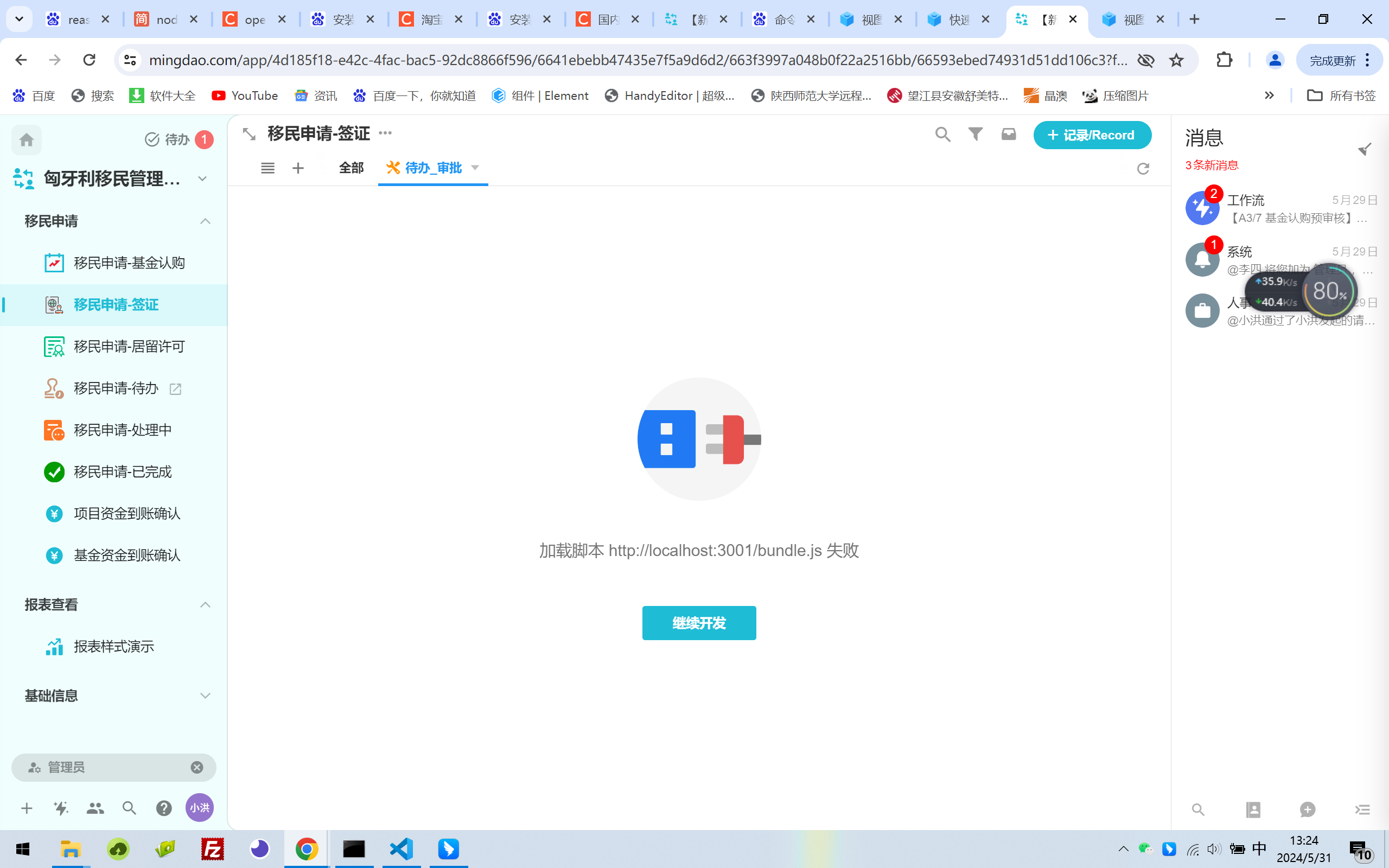
Task: Open the home icon in the sidebar
Action: (27, 139)
